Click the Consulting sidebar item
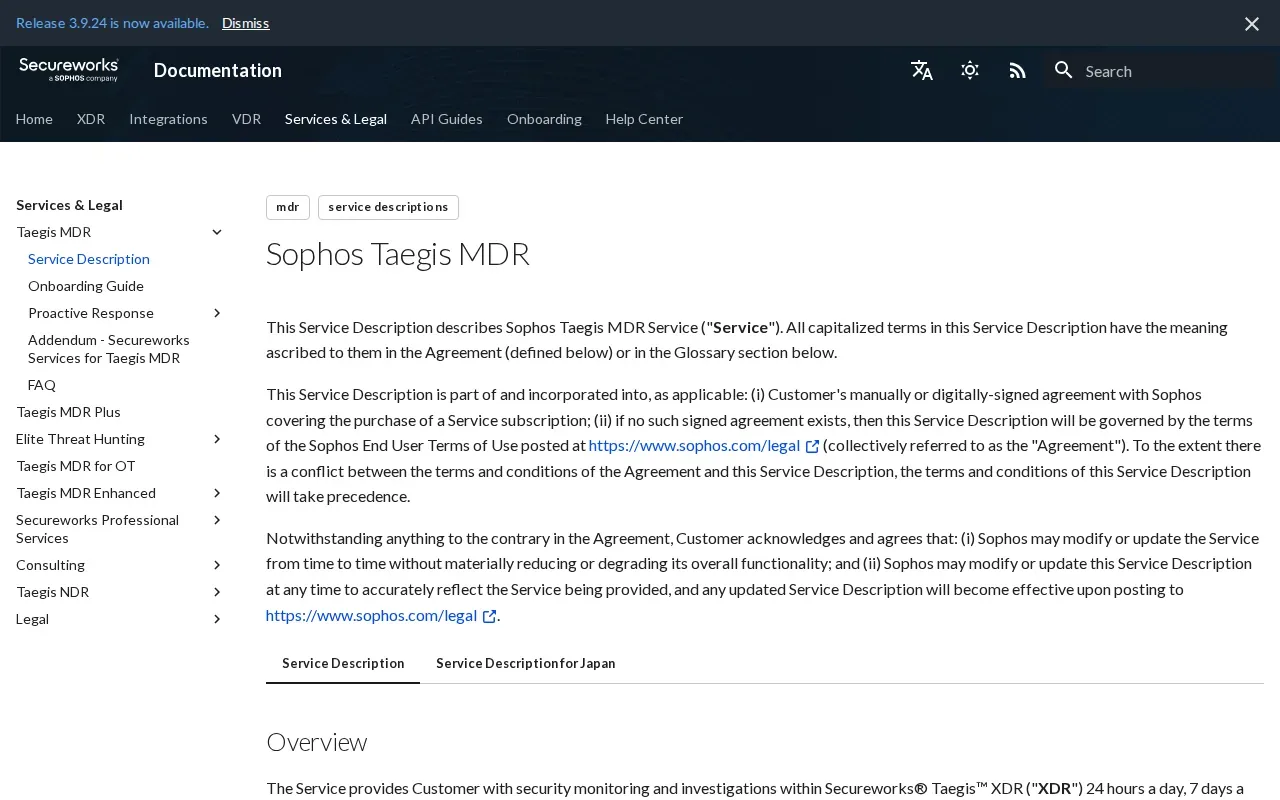 [50, 565]
